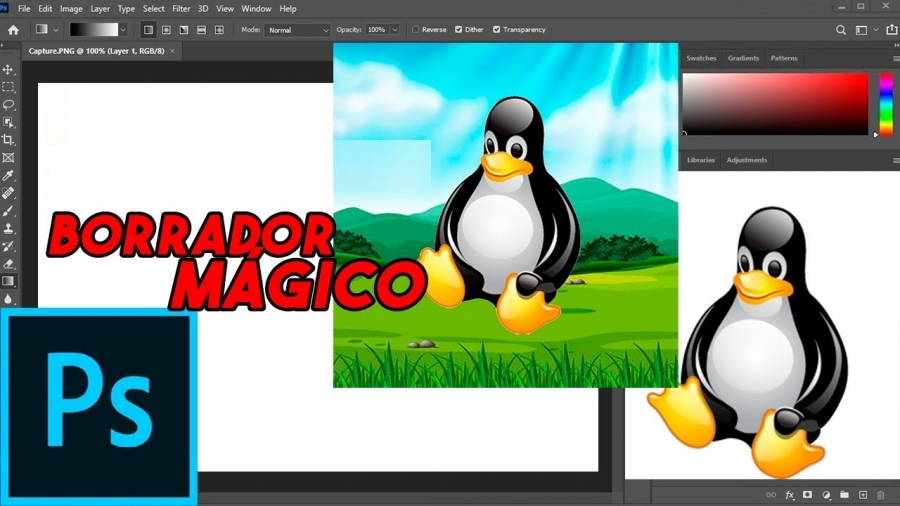This screenshot has width=900, height=506.
Task: Toggle the Transparency checkbox
Action: (x=497, y=30)
